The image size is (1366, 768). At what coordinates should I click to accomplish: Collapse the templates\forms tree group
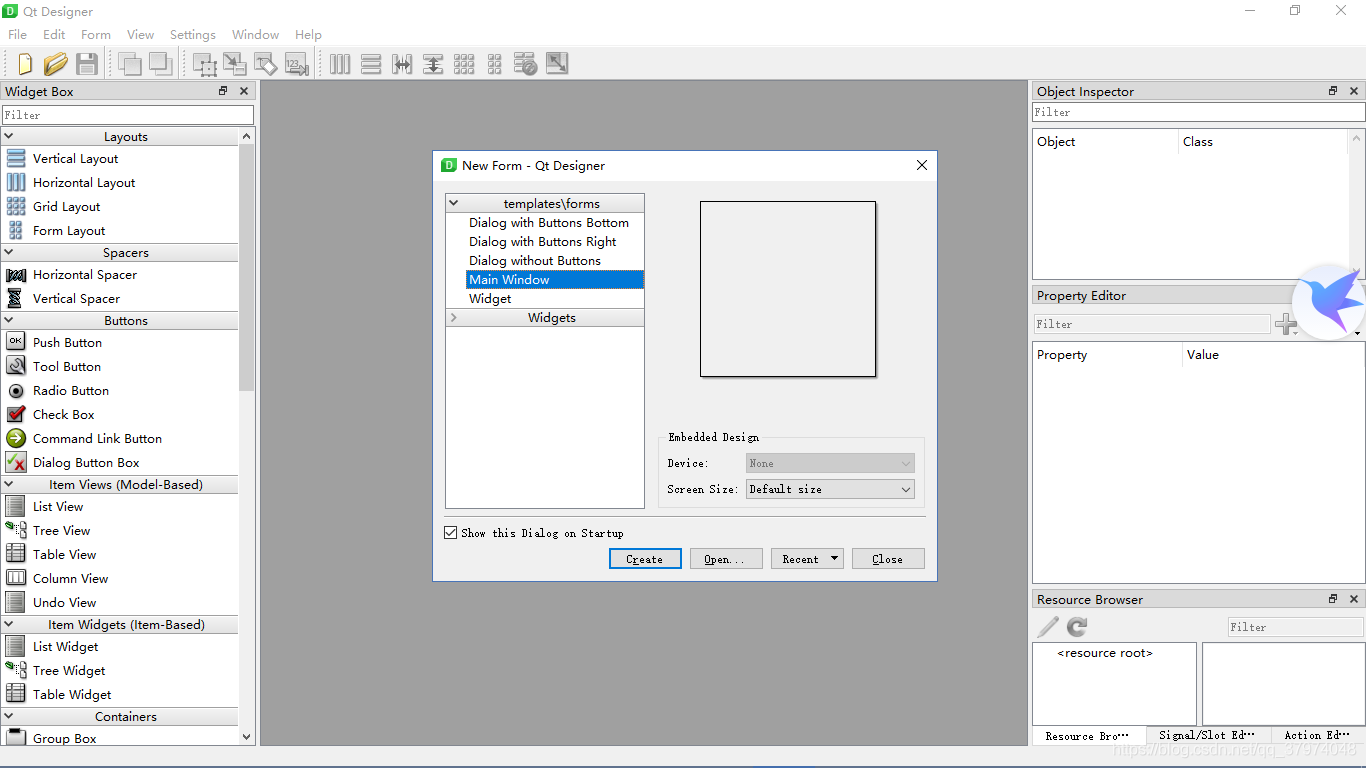pos(454,203)
